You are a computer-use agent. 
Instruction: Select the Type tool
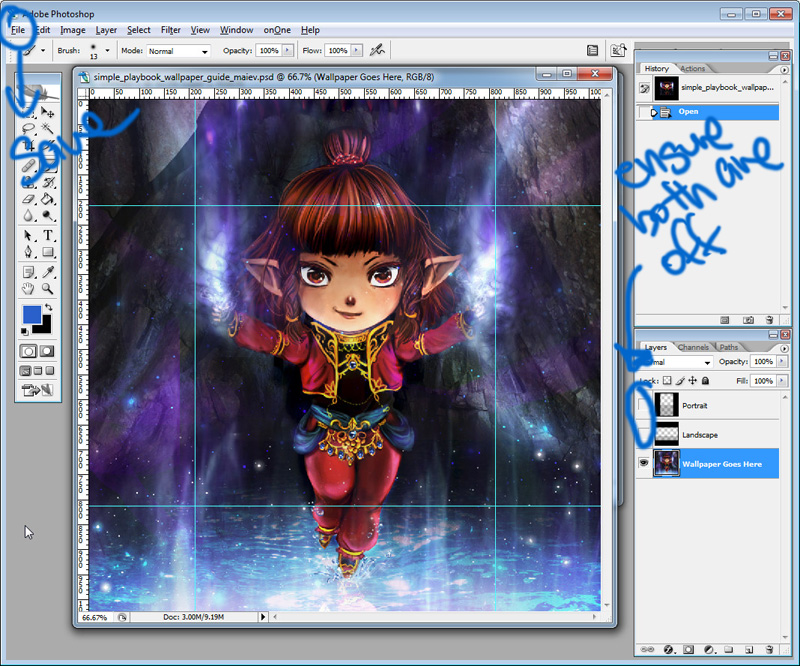click(48, 235)
